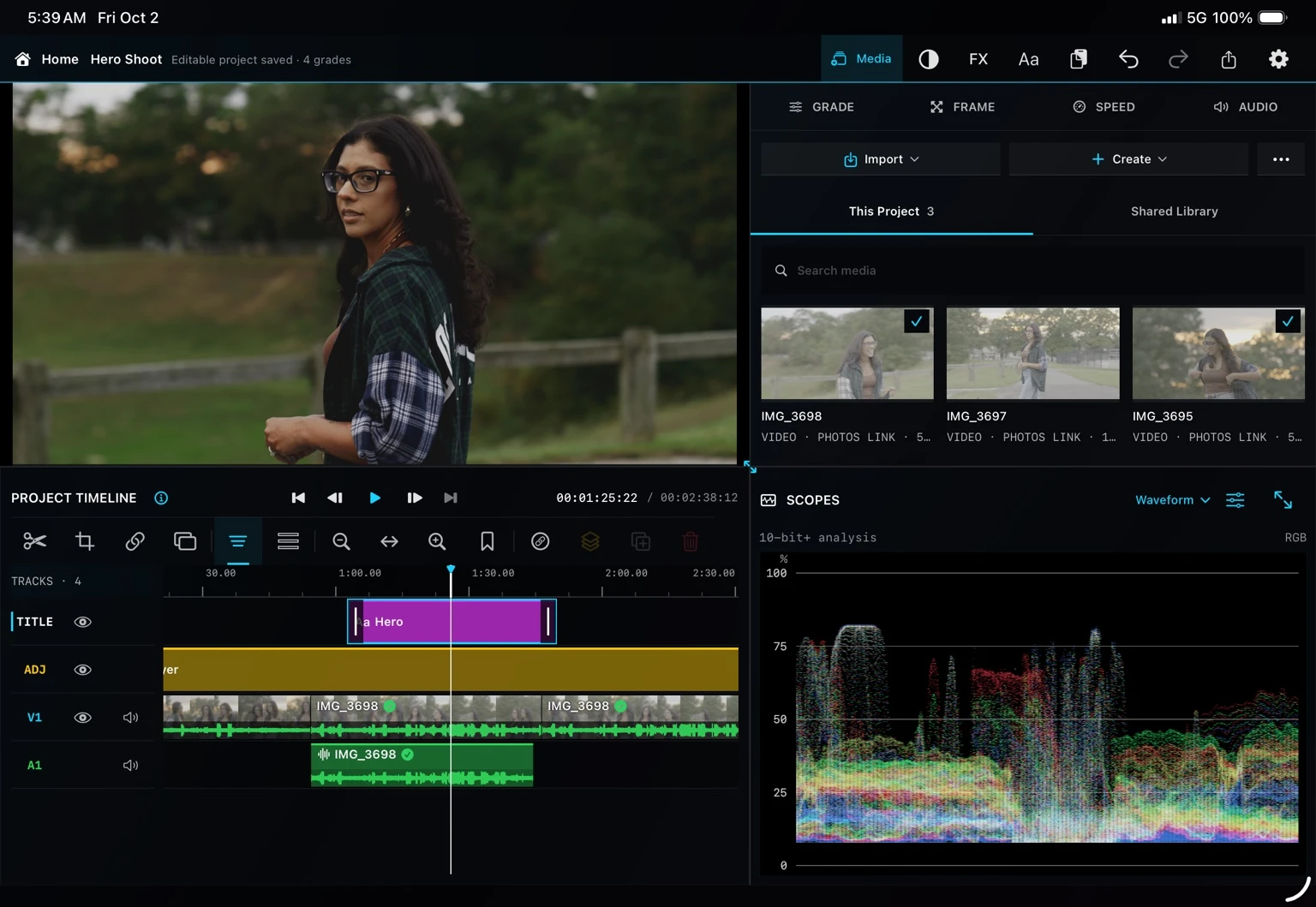Screen dimensions: 1316x907
Task: Hide the ADJ adjustment track
Action: point(83,670)
